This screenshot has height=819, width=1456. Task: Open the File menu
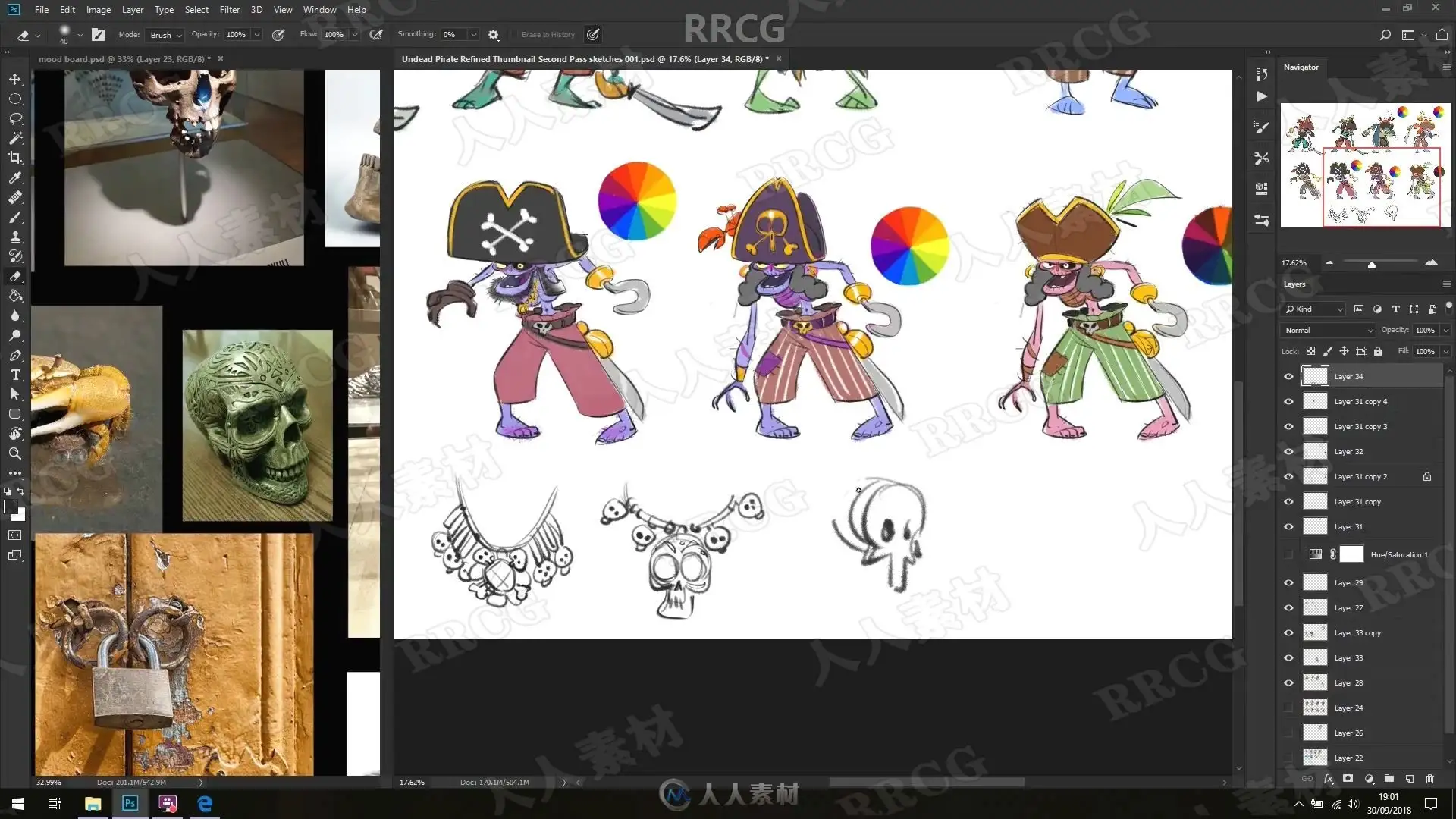42,10
